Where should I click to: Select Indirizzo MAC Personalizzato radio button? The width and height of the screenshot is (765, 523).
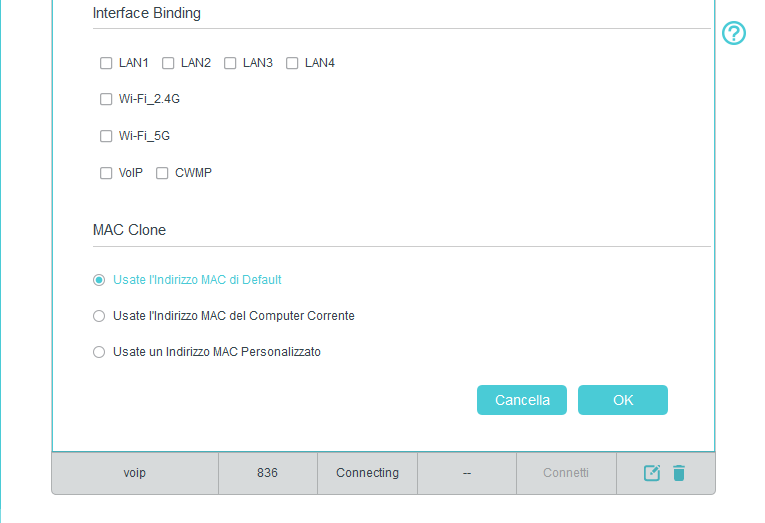coord(99,352)
